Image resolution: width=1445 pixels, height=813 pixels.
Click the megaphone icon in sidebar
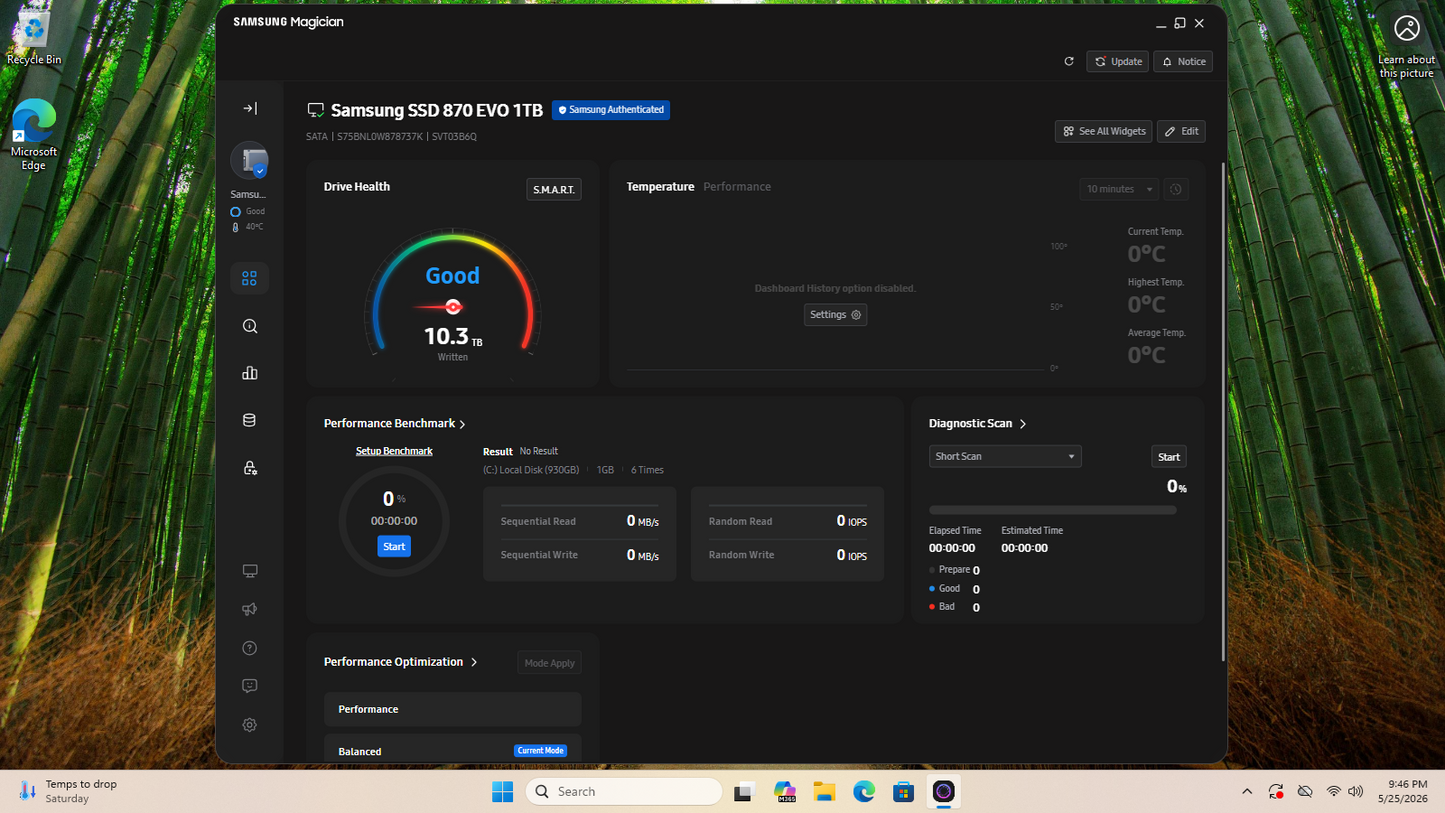click(x=250, y=609)
